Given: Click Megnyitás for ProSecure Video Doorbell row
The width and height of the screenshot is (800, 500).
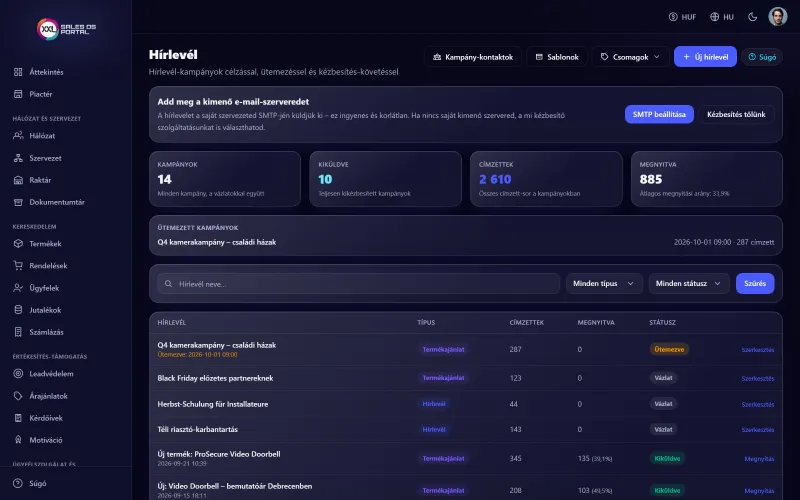Looking at the screenshot, I should 759,459.
